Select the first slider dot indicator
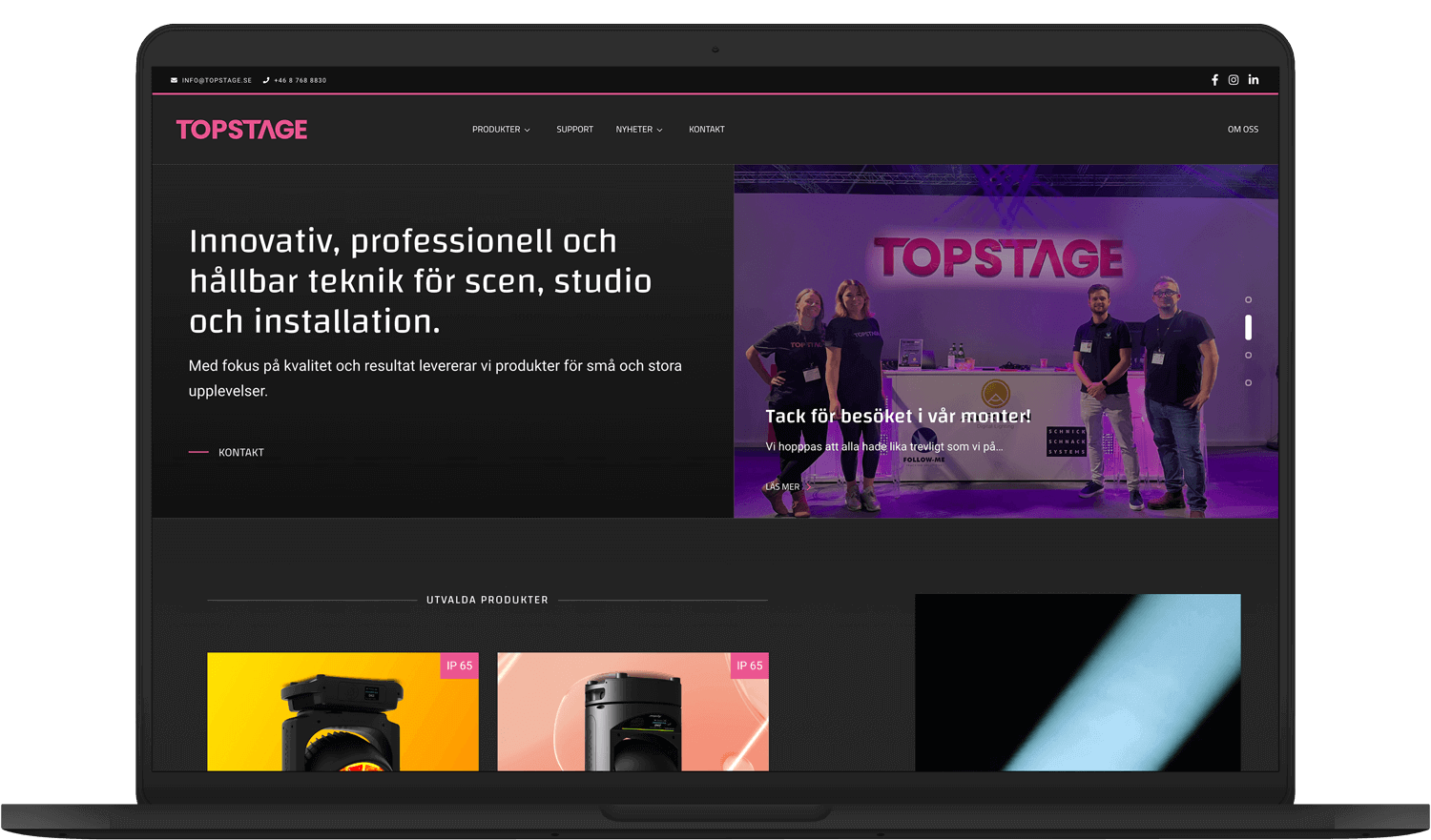The height and width of the screenshot is (840, 1431). (1248, 299)
